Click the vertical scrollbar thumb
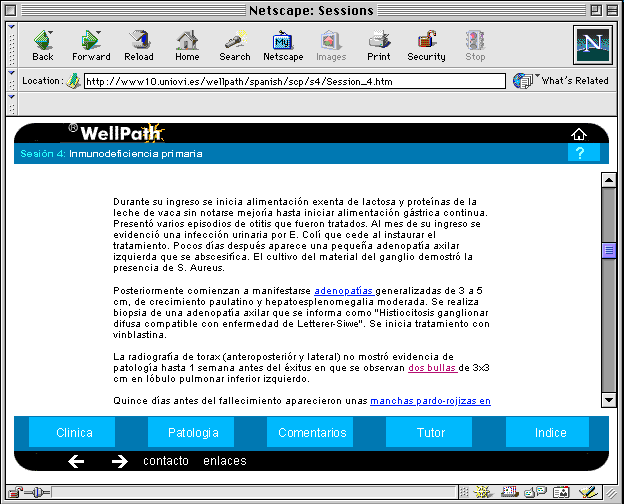The width and height of the screenshot is (624, 504). click(608, 251)
